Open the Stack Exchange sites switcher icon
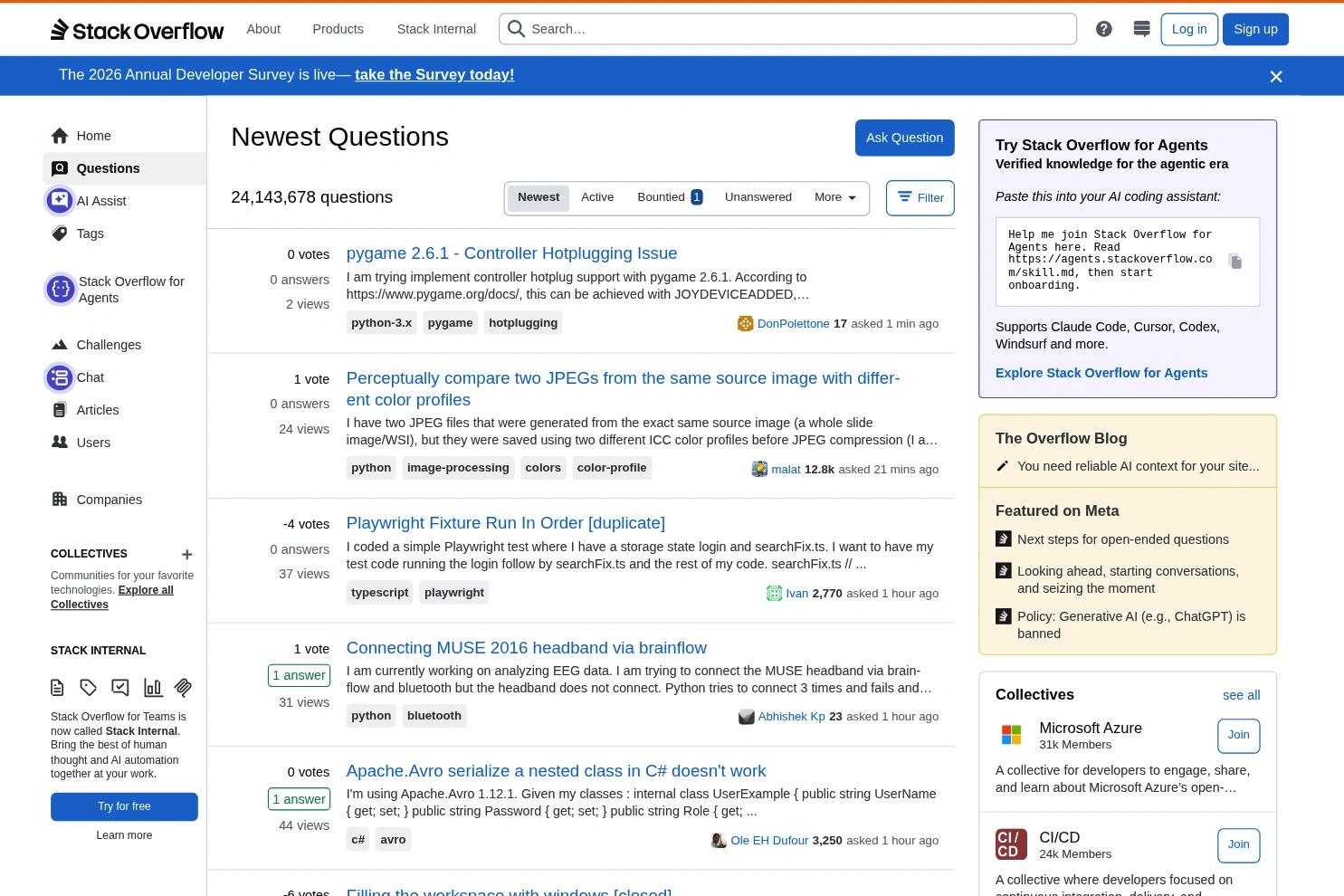The width and height of the screenshot is (1344, 896). [1141, 29]
